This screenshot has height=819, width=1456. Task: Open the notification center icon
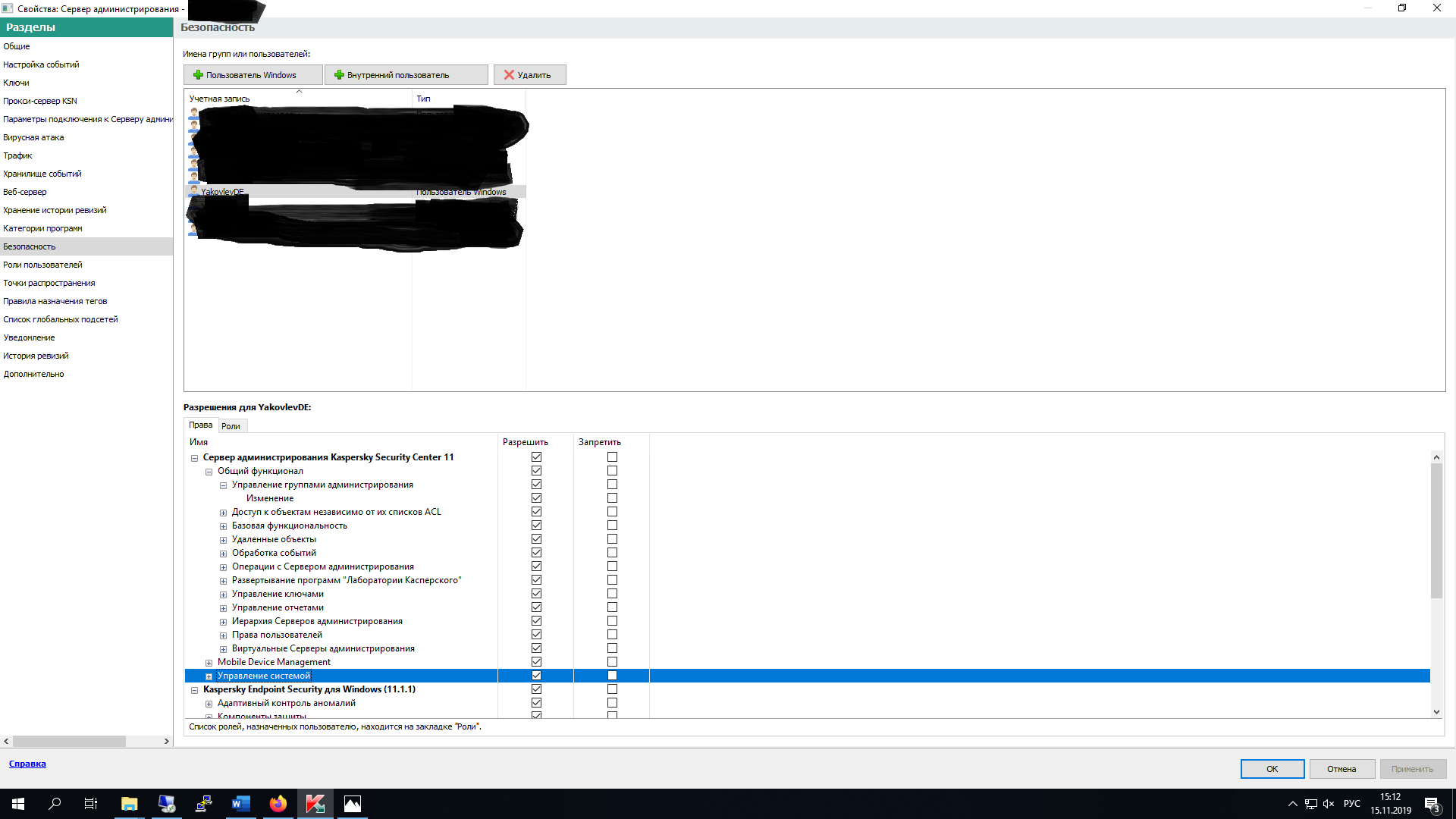coord(1431,804)
